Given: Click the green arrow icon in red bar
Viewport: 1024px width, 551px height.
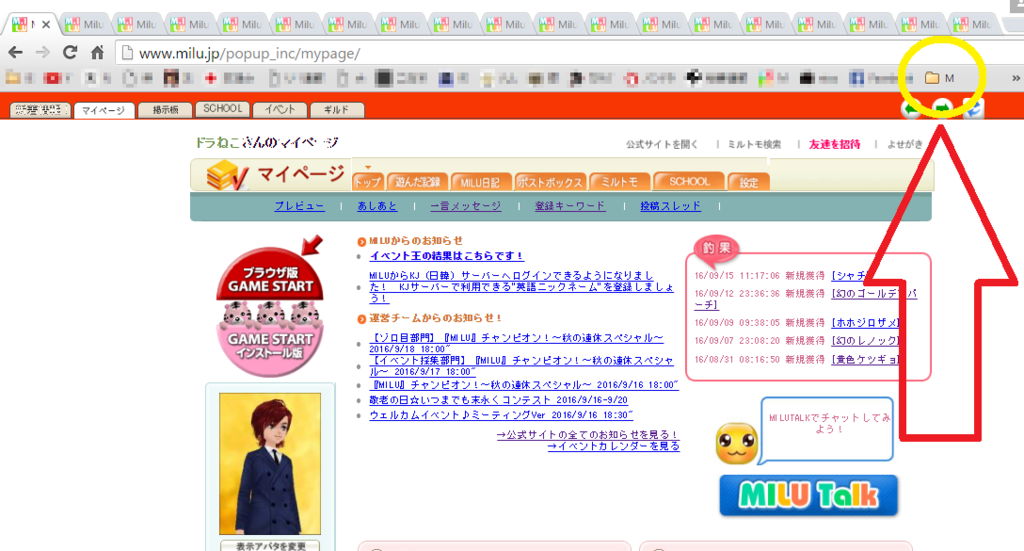Looking at the screenshot, I should [941, 108].
